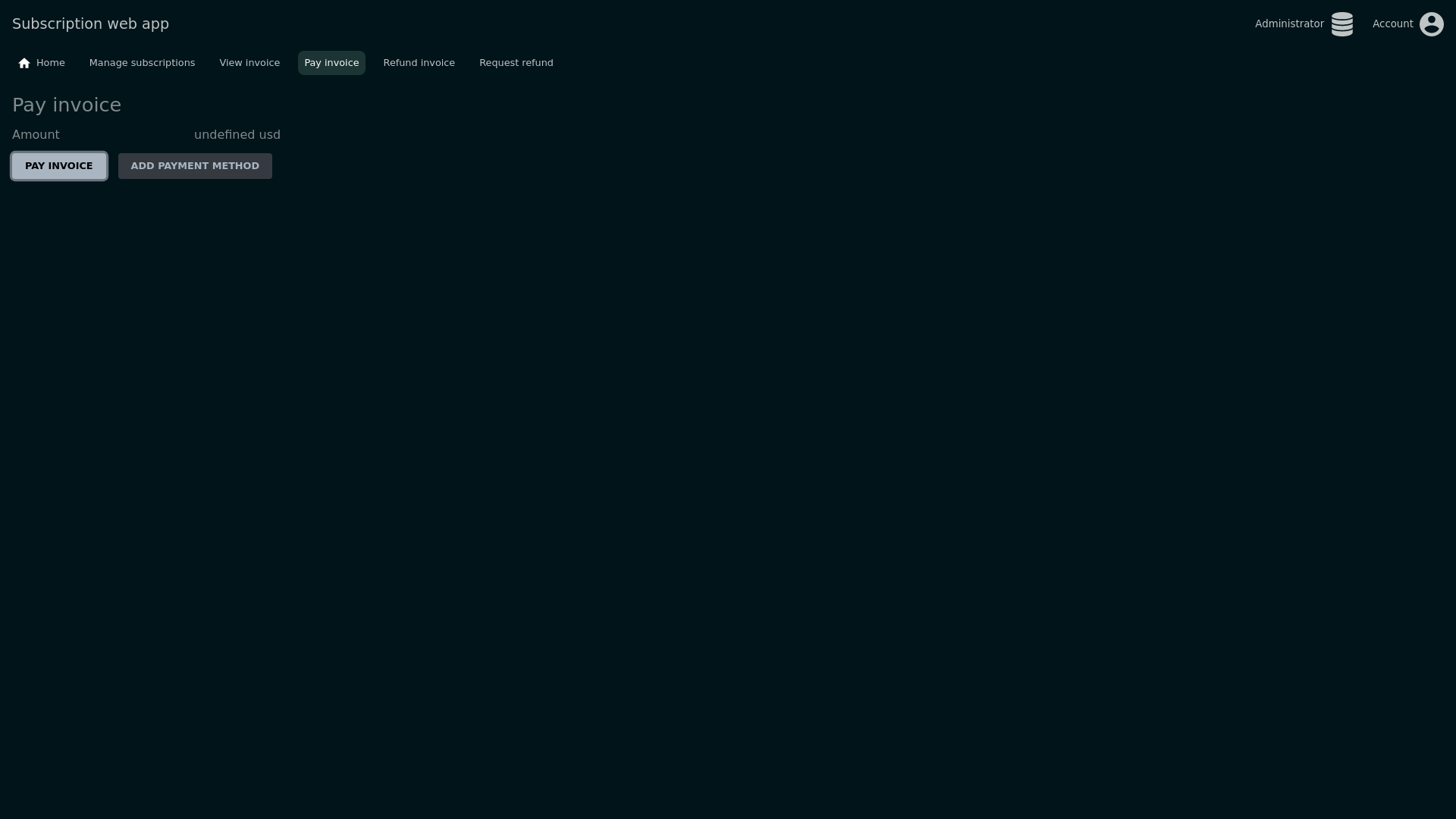Open the Manage subscriptions tab
The height and width of the screenshot is (819, 1456).
[x=142, y=63]
